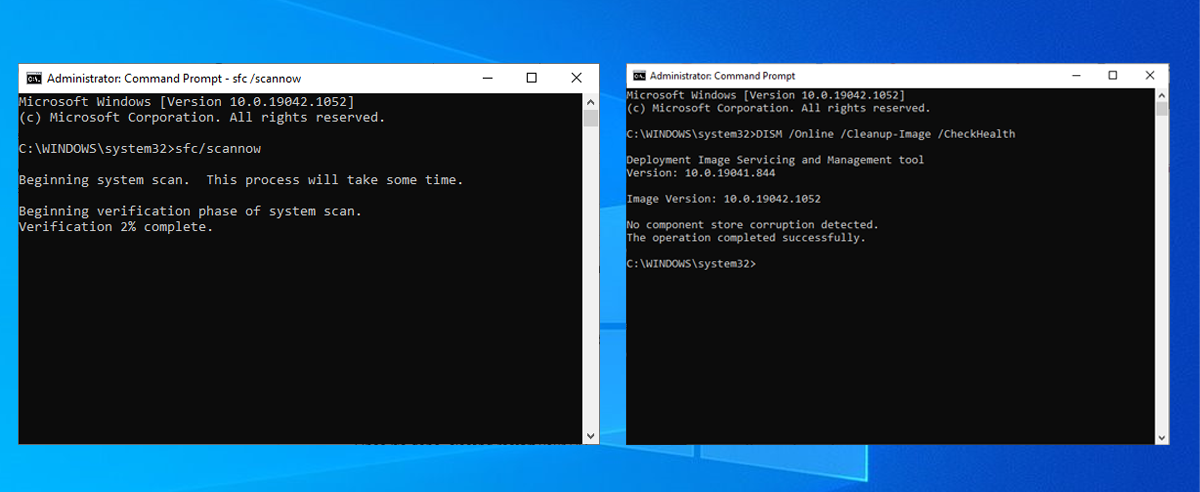The image size is (1200, 492).
Task: Minimize the sfc /scannow Command Prompt window
Action: [x=487, y=78]
